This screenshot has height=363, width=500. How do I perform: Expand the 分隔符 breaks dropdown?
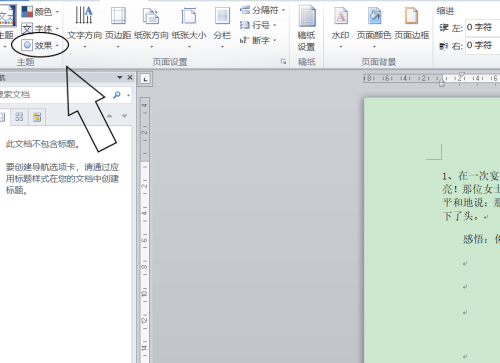pyautogui.click(x=262, y=10)
